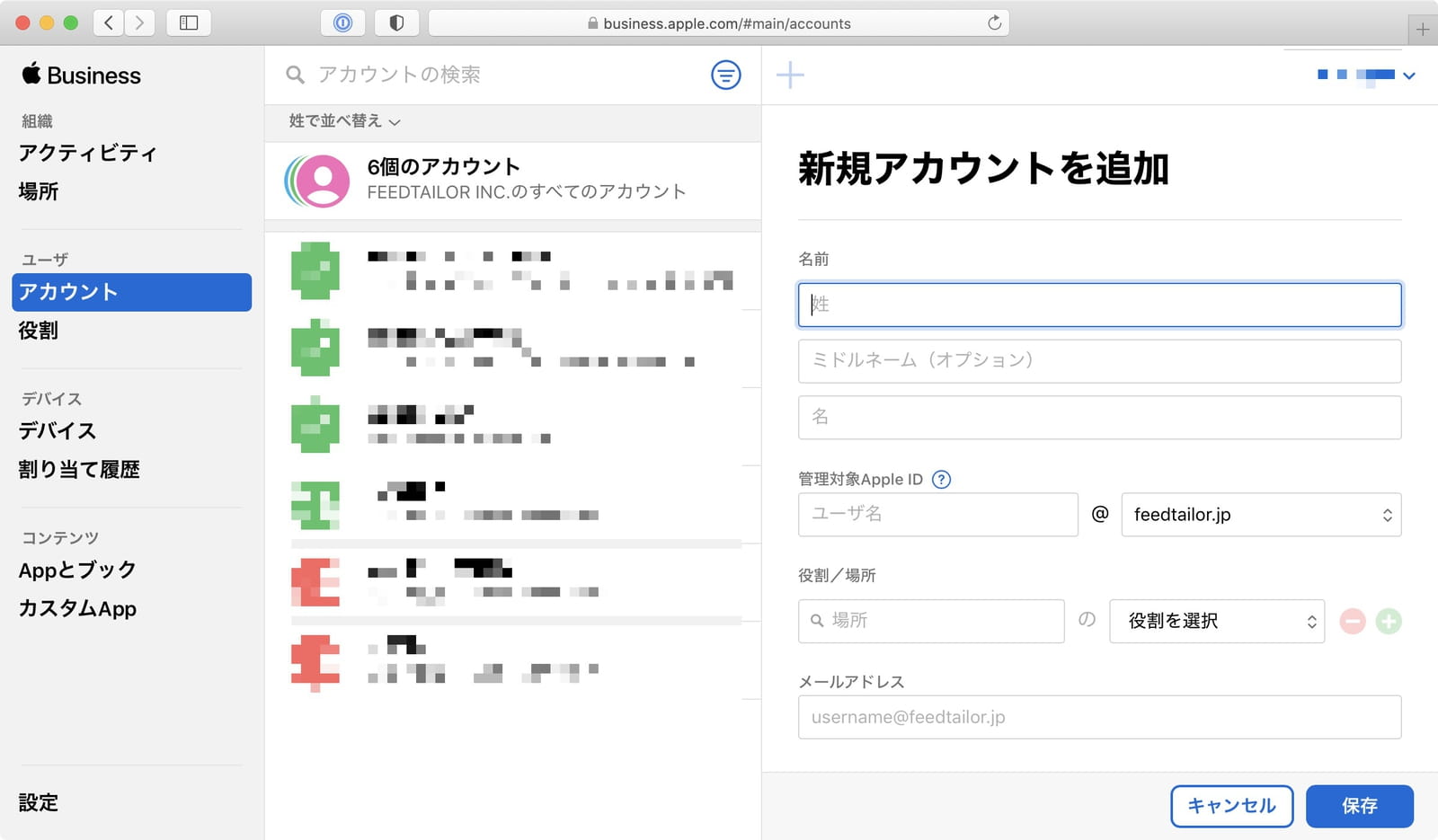This screenshot has height=840, width=1438.
Task: Expand 姓で並べ替え sort dropdown
Action: tap(344, 121)
